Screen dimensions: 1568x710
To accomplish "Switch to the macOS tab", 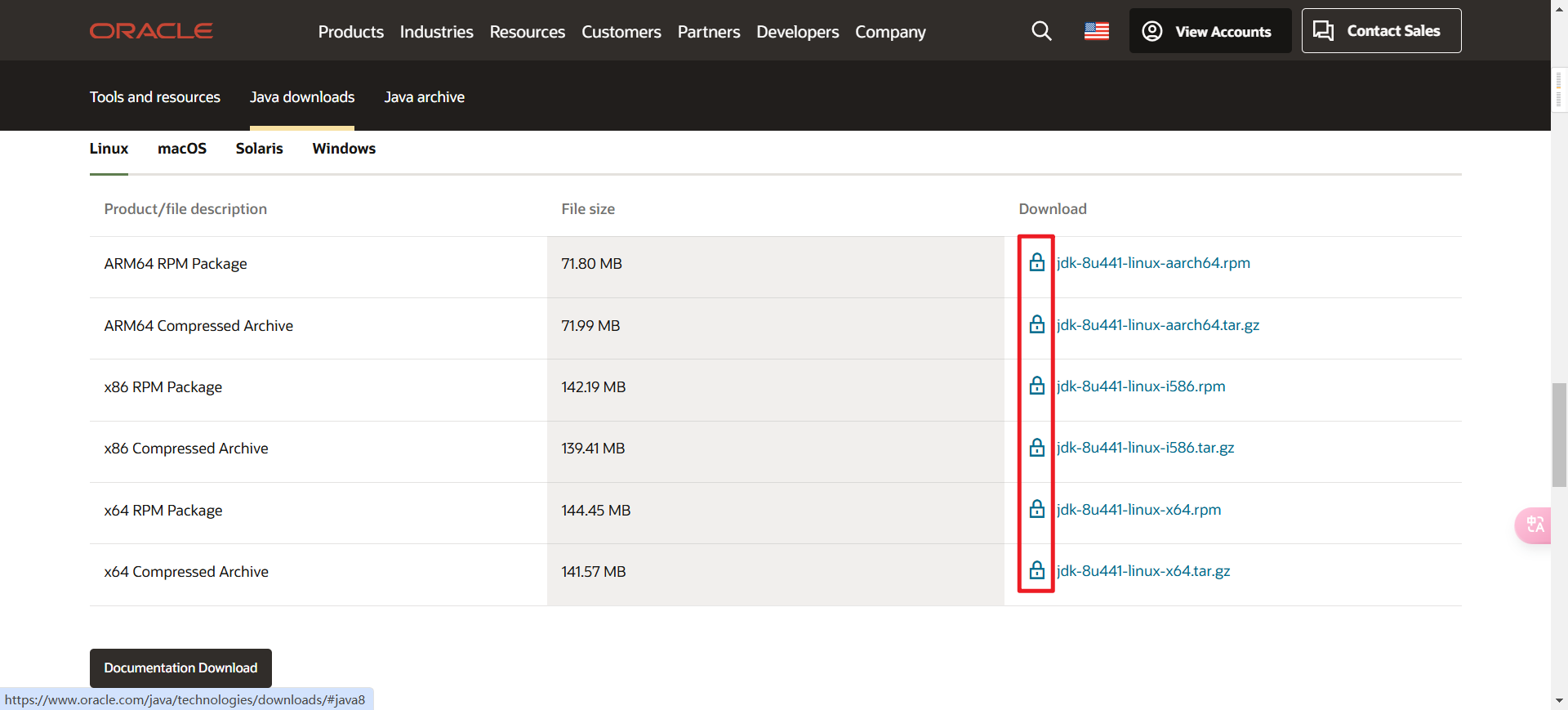I will pyautogui.click(x=182, y=149).
